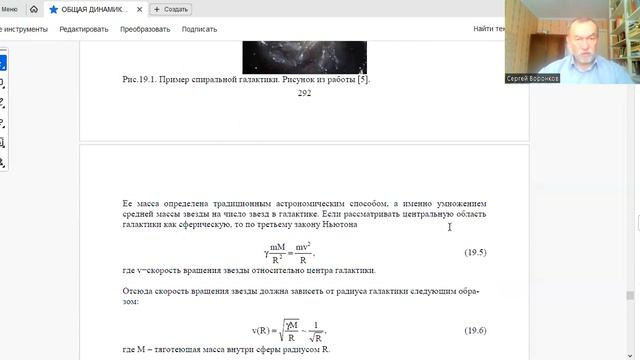Open the Редактировать menu item
This screenshot has height=360, width=640.
[84, 29]
